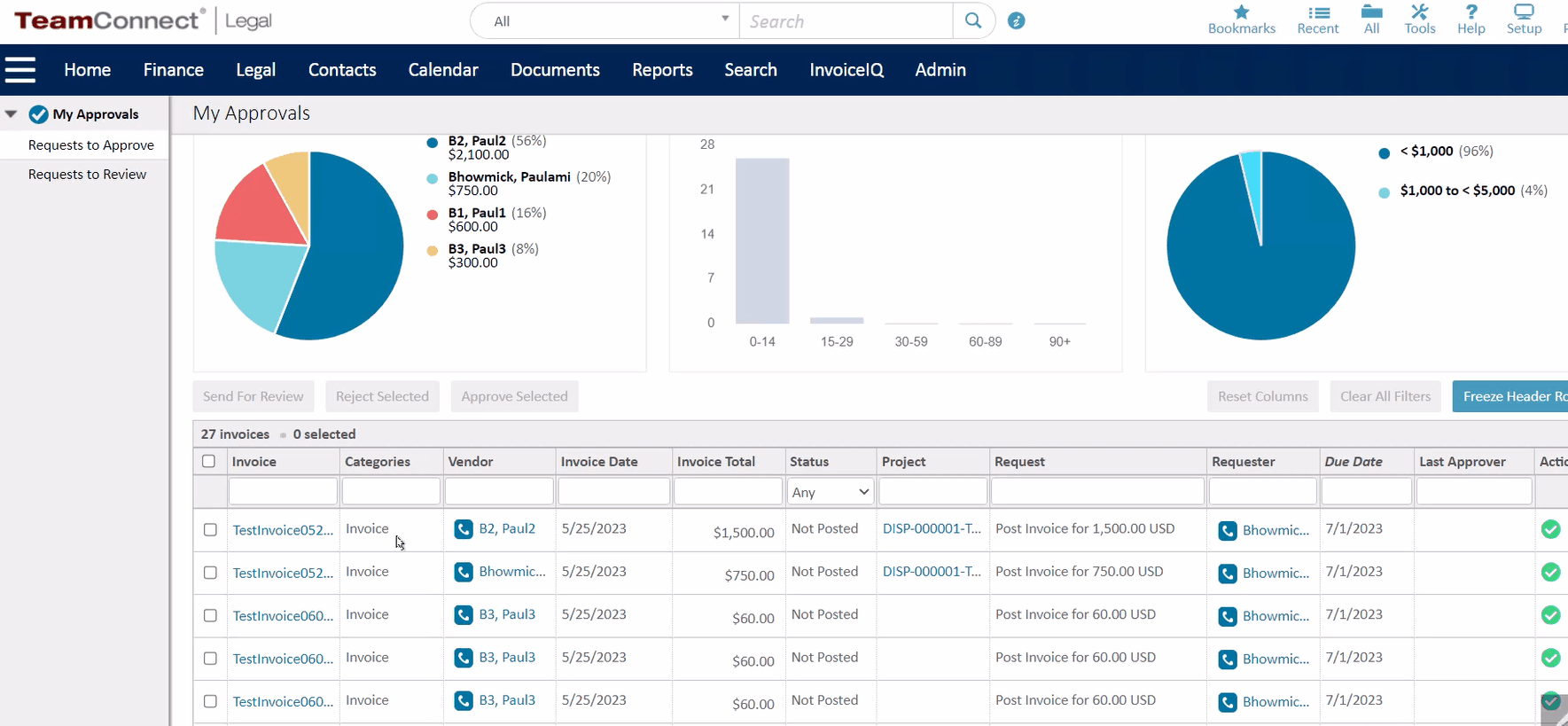This screenshot has width=1568, height=726.
Task: Collapse the My Approvals tree section
Action: (x=12, y=114)
